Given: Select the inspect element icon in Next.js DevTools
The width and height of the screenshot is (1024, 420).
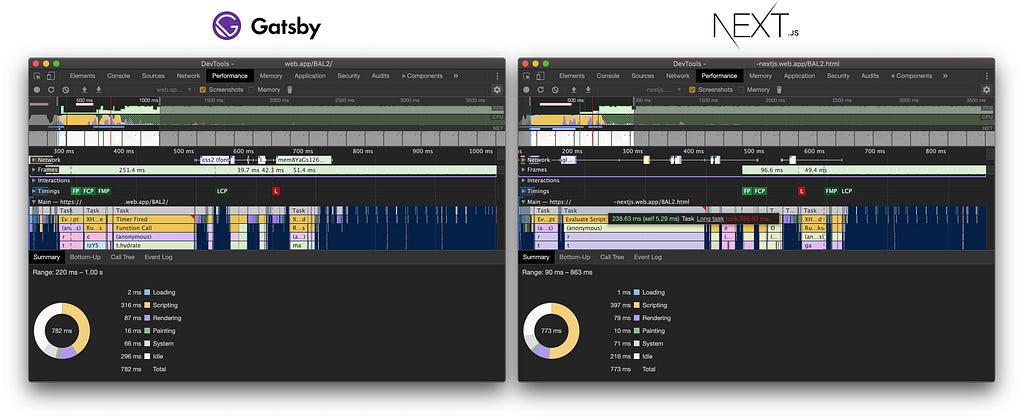Looking at the screenshot, I should [x=526, y=76].
